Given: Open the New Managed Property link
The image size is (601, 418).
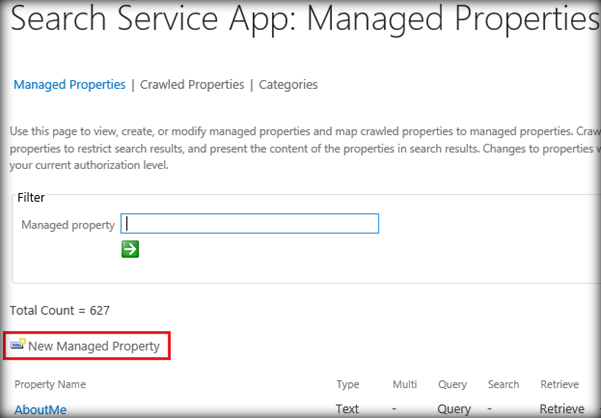Looking at the screenshot, I should point(93,346).
